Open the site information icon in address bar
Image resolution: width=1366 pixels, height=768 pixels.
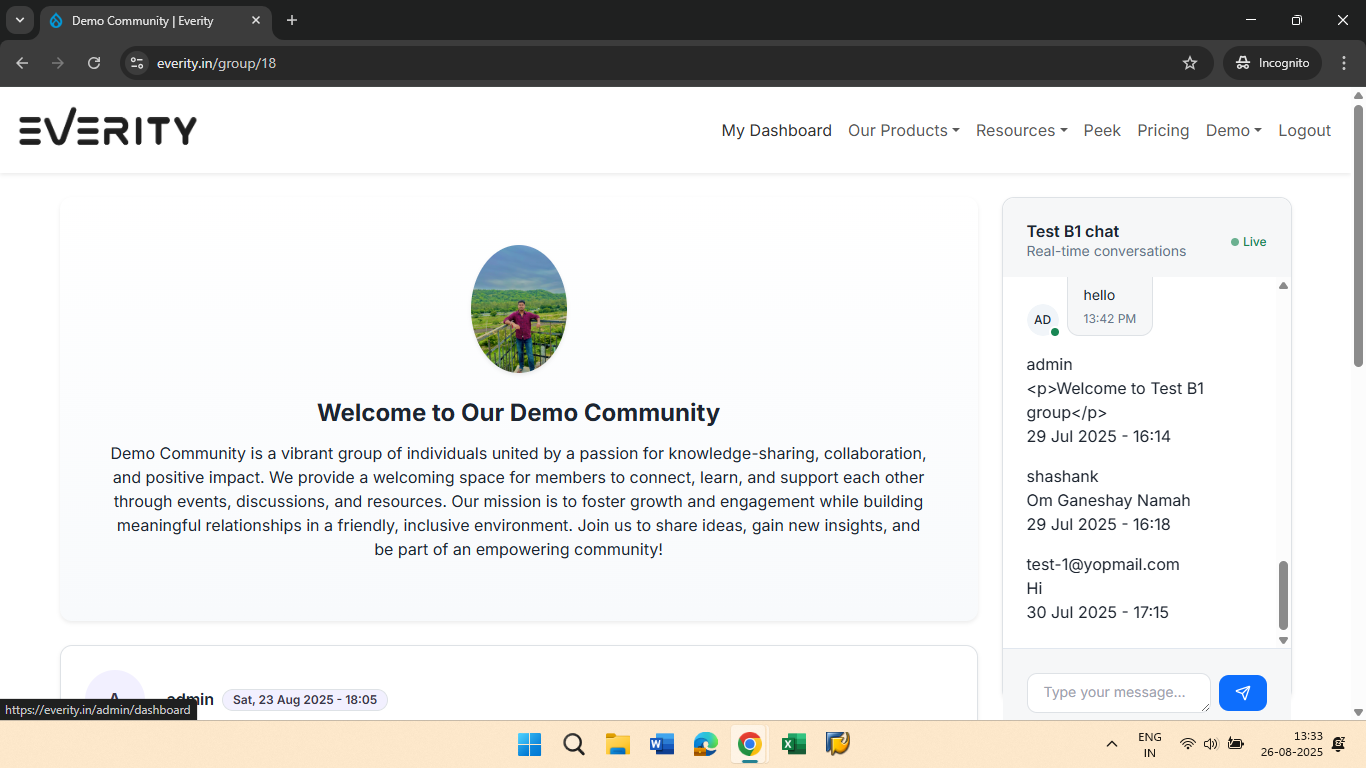(x=137, y=63)
